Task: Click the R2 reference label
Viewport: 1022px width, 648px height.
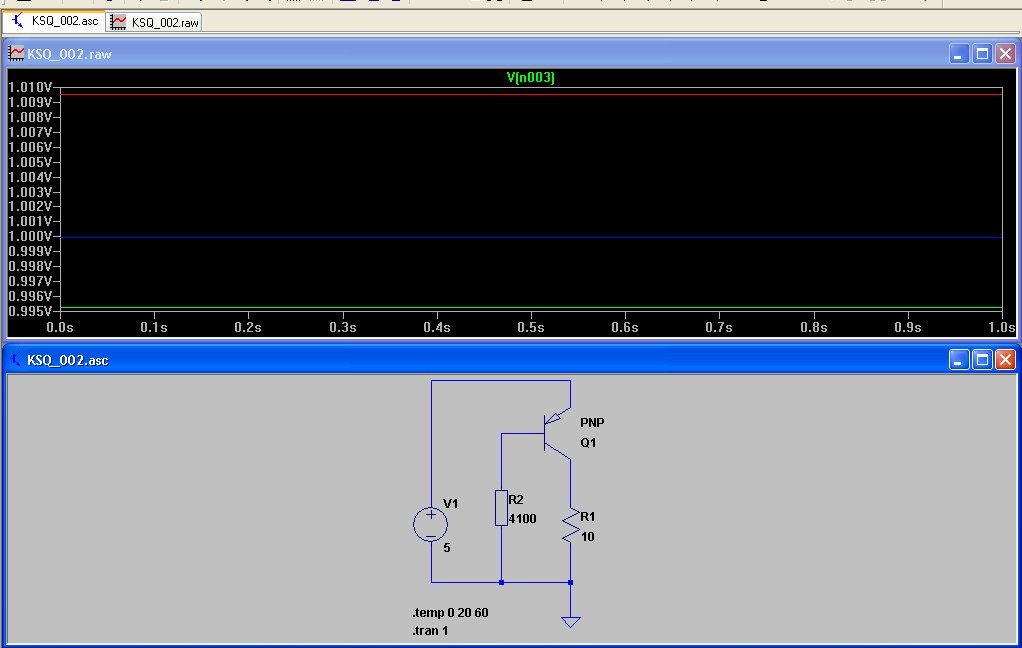Action: 516,500
